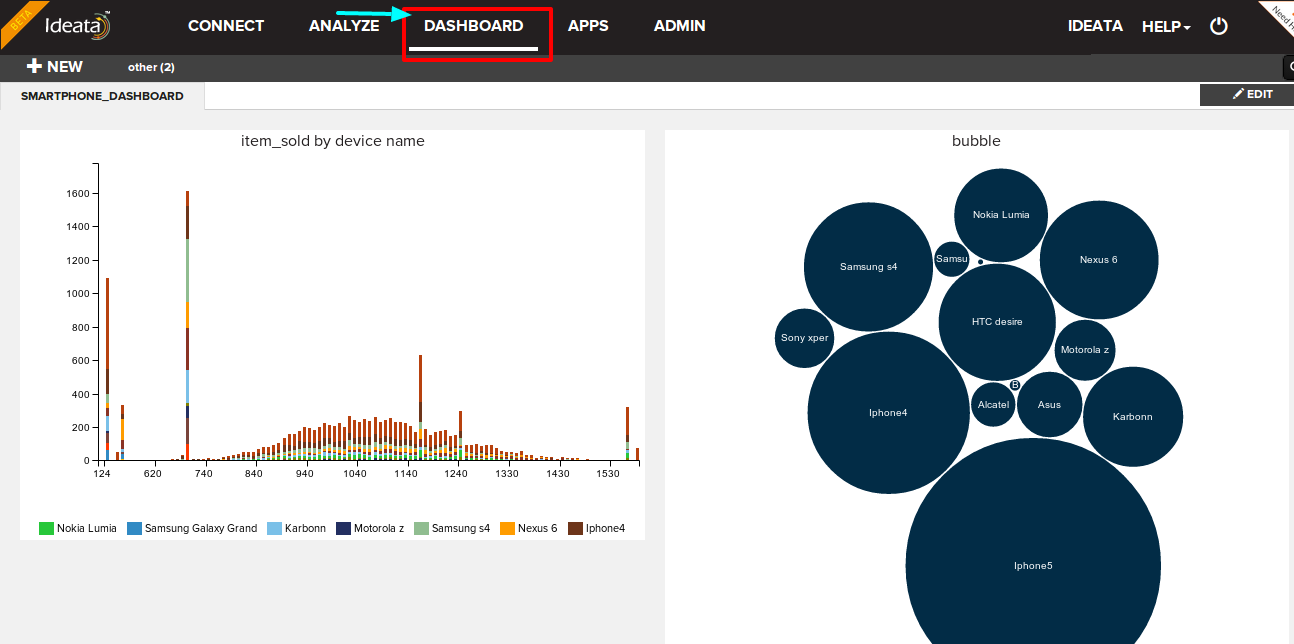1294x644 pixels.
Task: Select the Nokia Lumia bubble
Action: (1001, 215)
